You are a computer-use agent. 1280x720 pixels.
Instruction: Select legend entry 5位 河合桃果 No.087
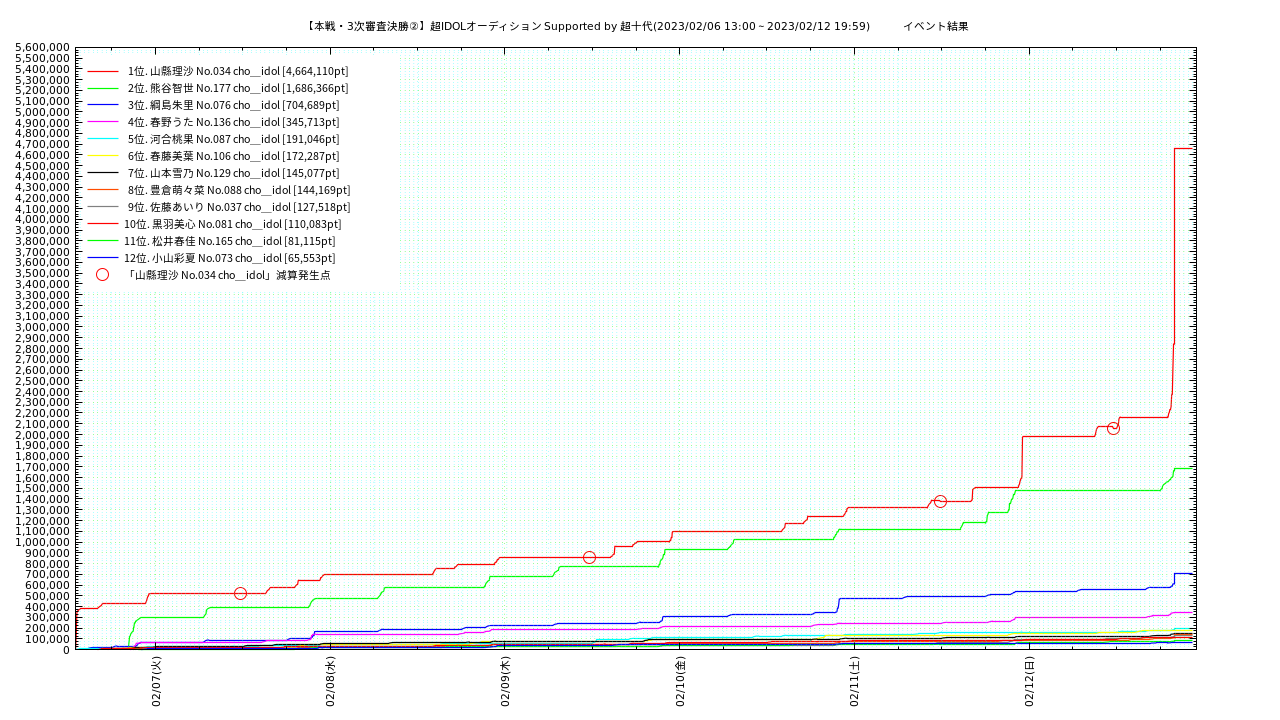click(233, 139)
